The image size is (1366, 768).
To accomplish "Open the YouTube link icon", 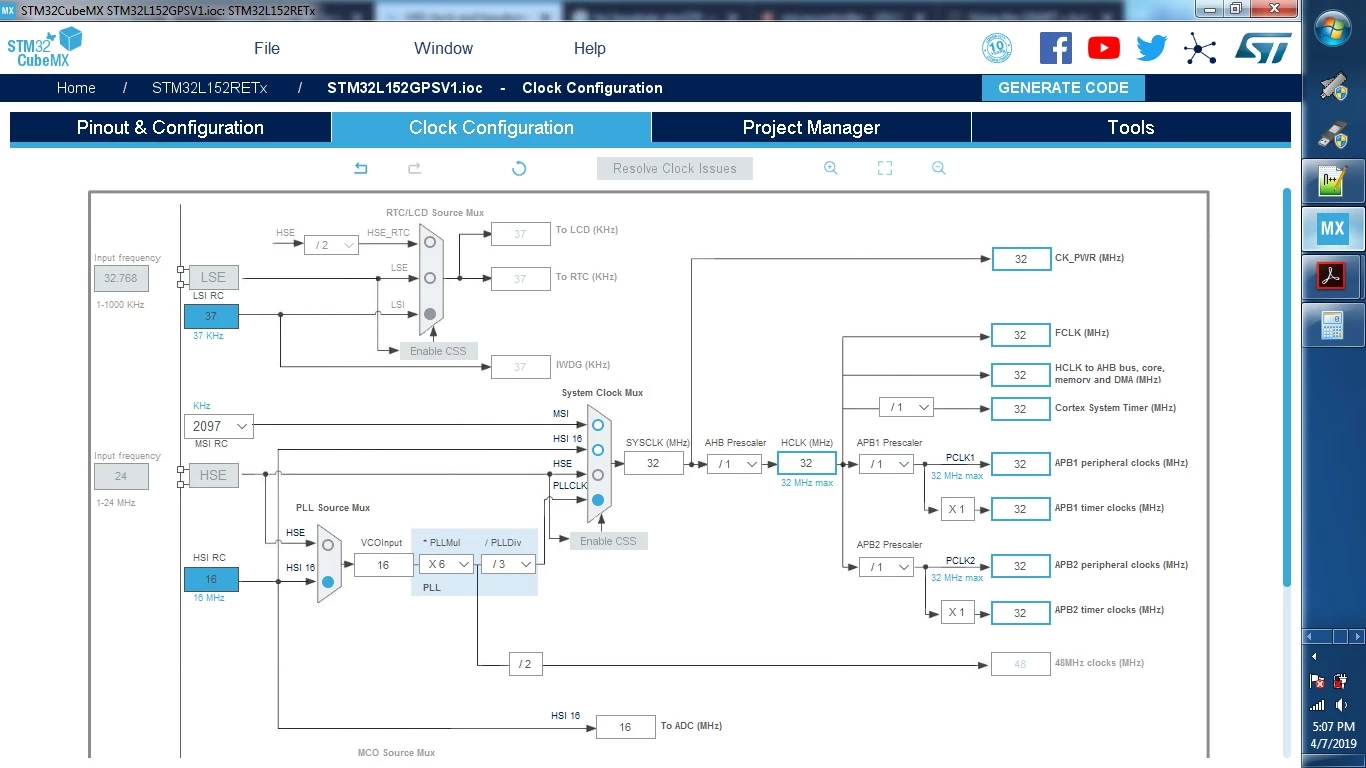I will pos(1104,48).
